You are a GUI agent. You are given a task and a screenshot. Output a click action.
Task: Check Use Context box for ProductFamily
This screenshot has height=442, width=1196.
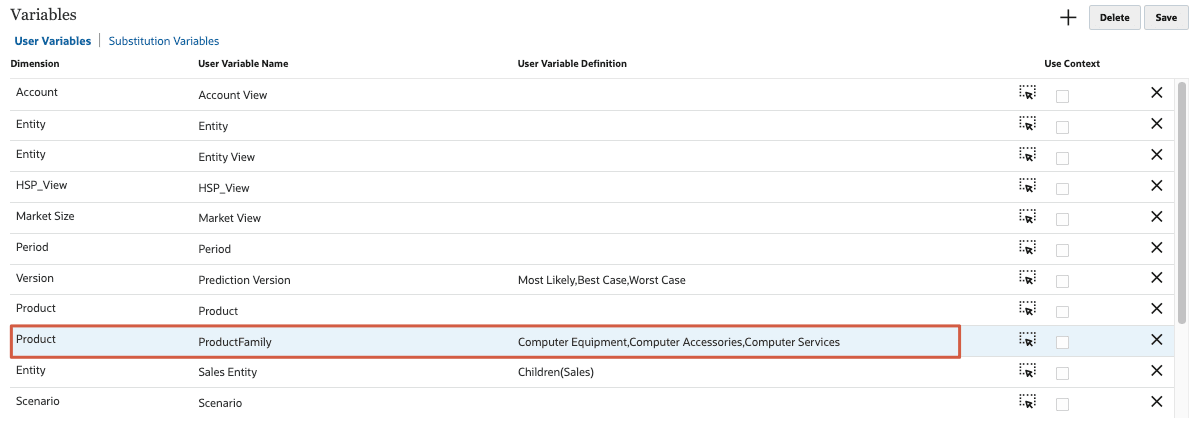[1062, 343]
